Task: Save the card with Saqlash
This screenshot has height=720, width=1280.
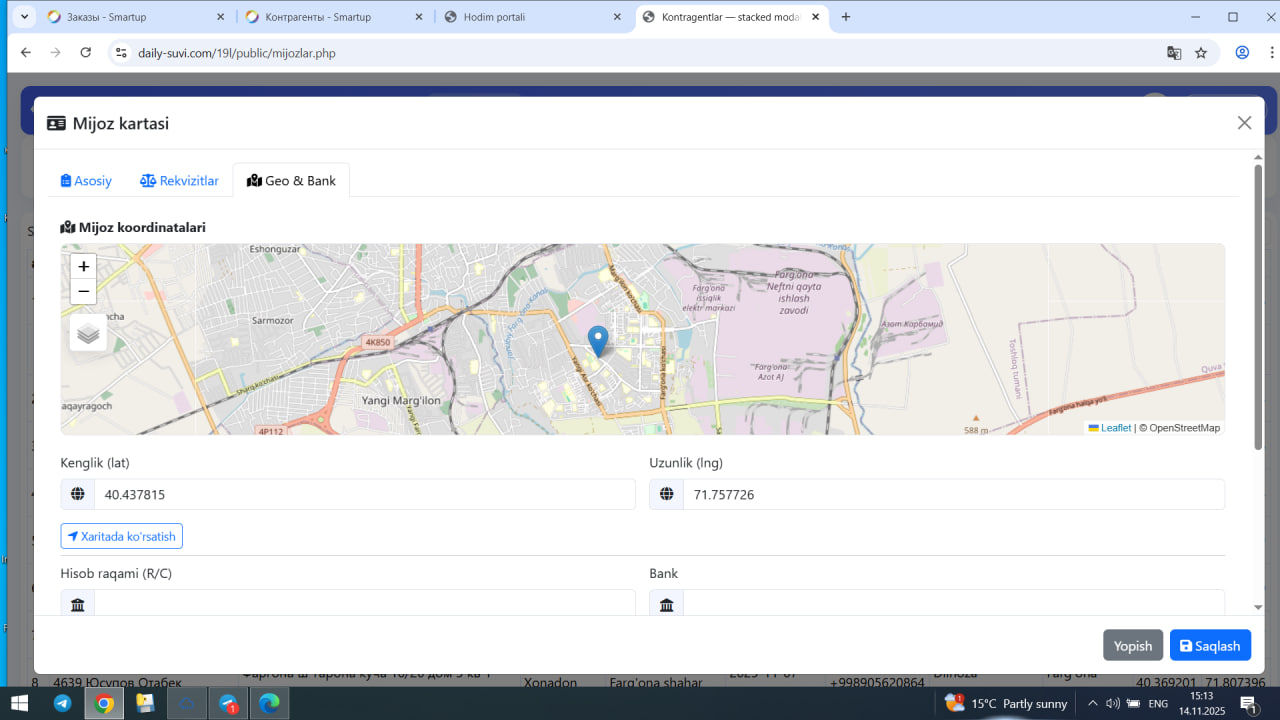Action: pyautogui.click(x=1210, y=646)
